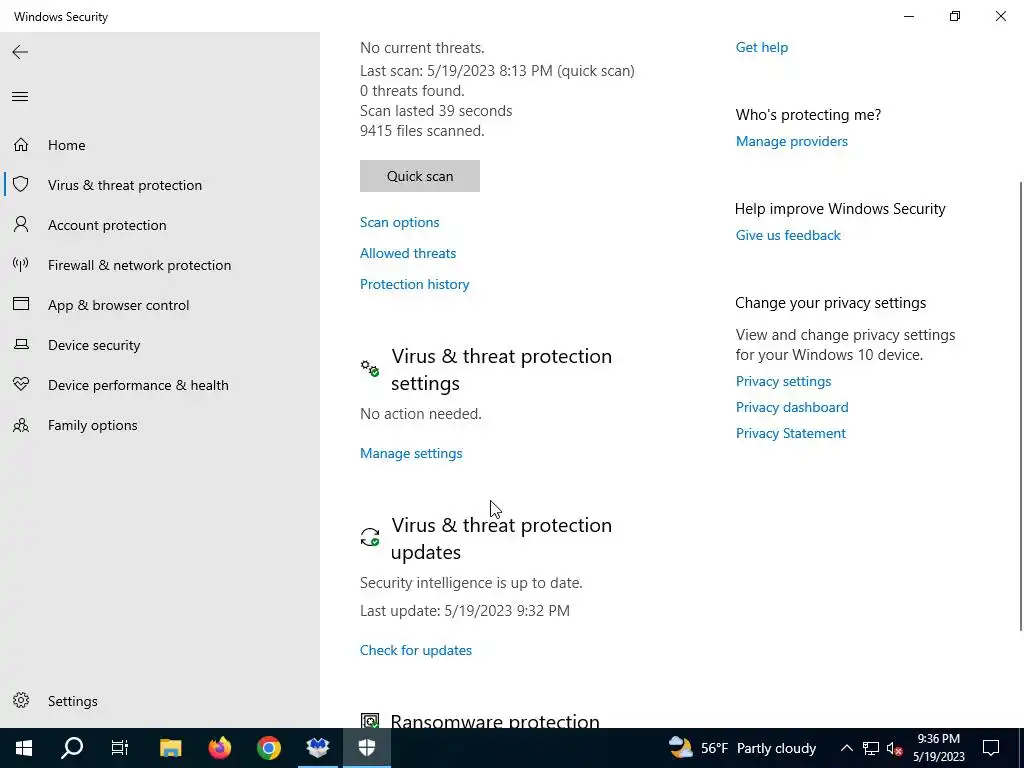This screenshot has height=768, width=1024.
Task: Open Device security section
Action: [x=94, y=345]
